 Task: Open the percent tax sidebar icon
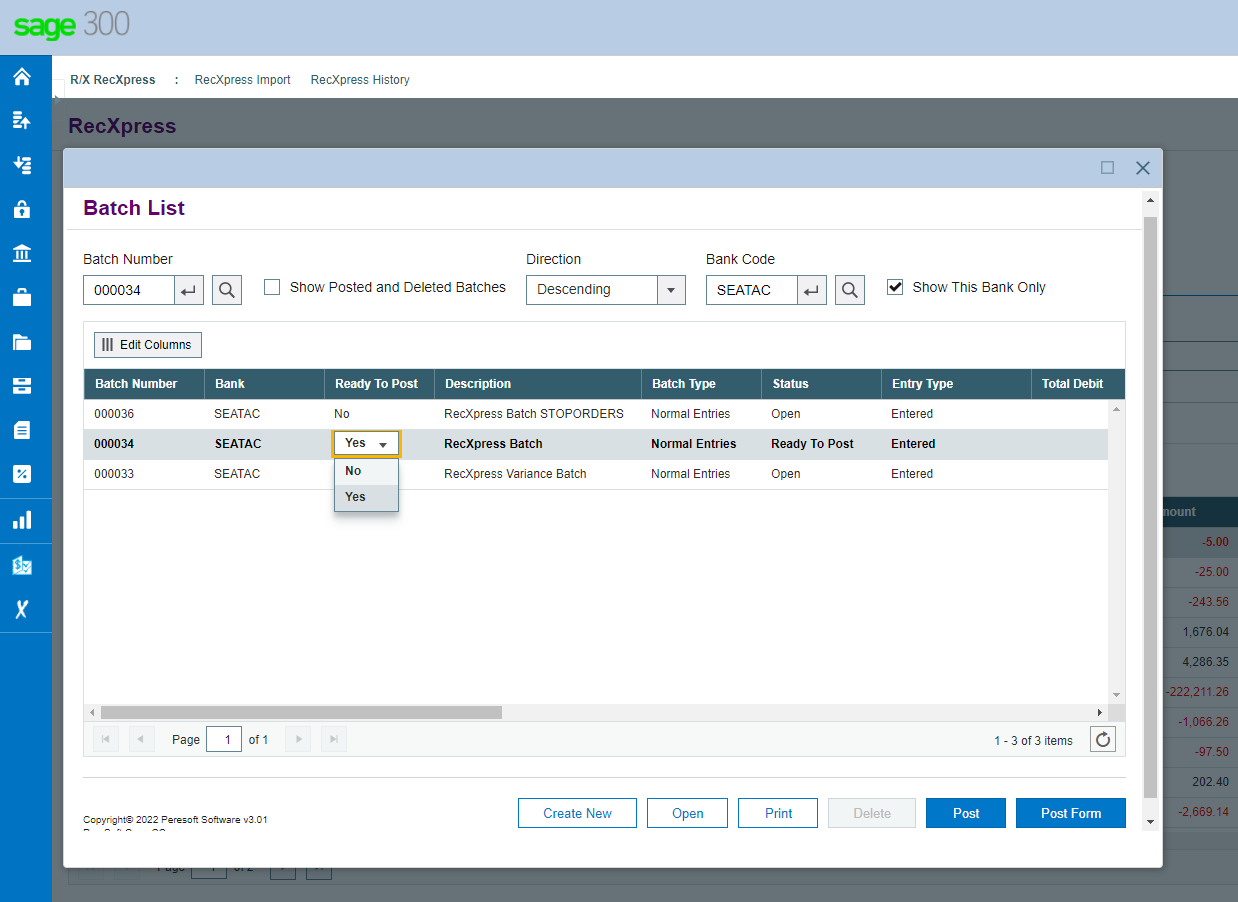tap(22, 474)
